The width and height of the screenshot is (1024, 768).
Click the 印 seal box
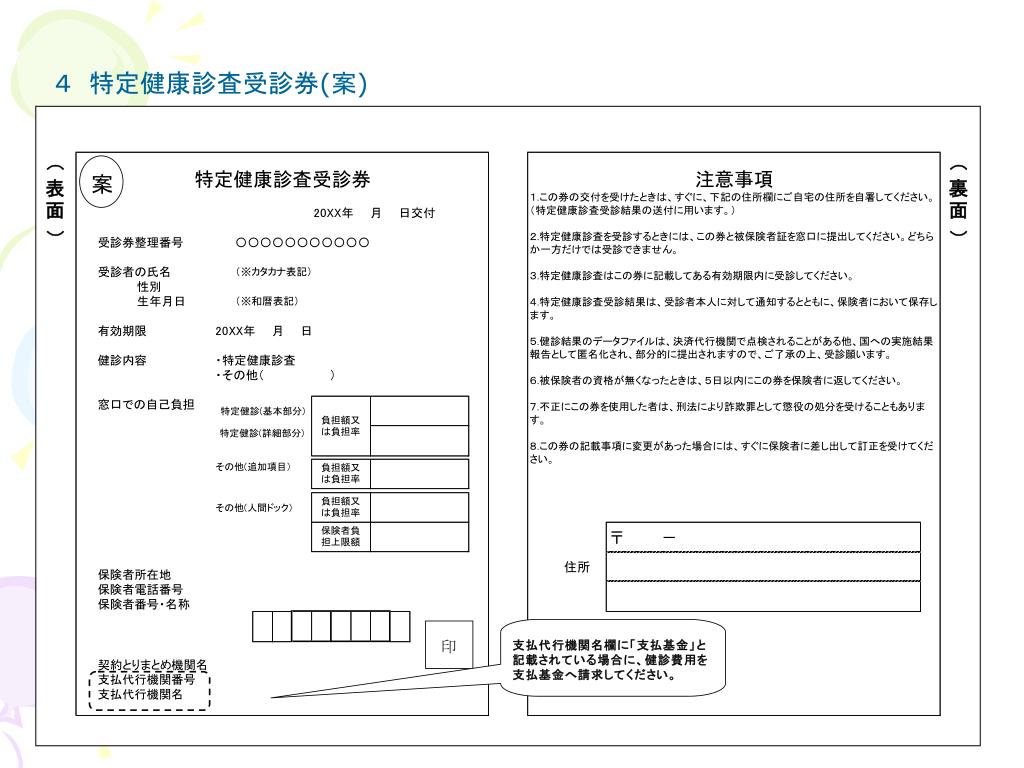[x=449, y=645]
